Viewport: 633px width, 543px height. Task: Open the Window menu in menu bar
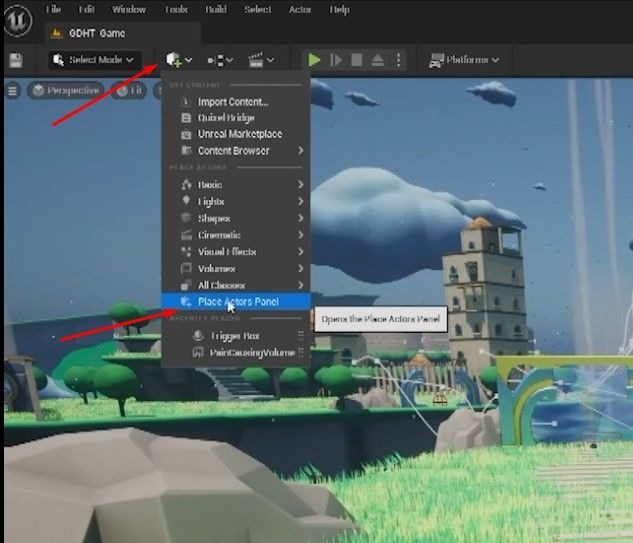click(128, 9)
